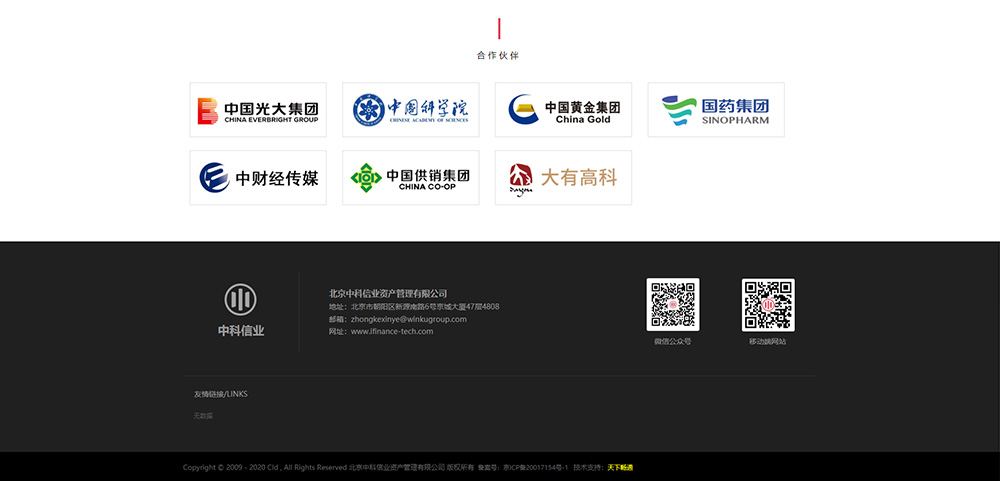Image resolution: width=1000 pixels, height=481 pixels.
Task: Click the 无数据 text under links
Action: pos(203,416)
